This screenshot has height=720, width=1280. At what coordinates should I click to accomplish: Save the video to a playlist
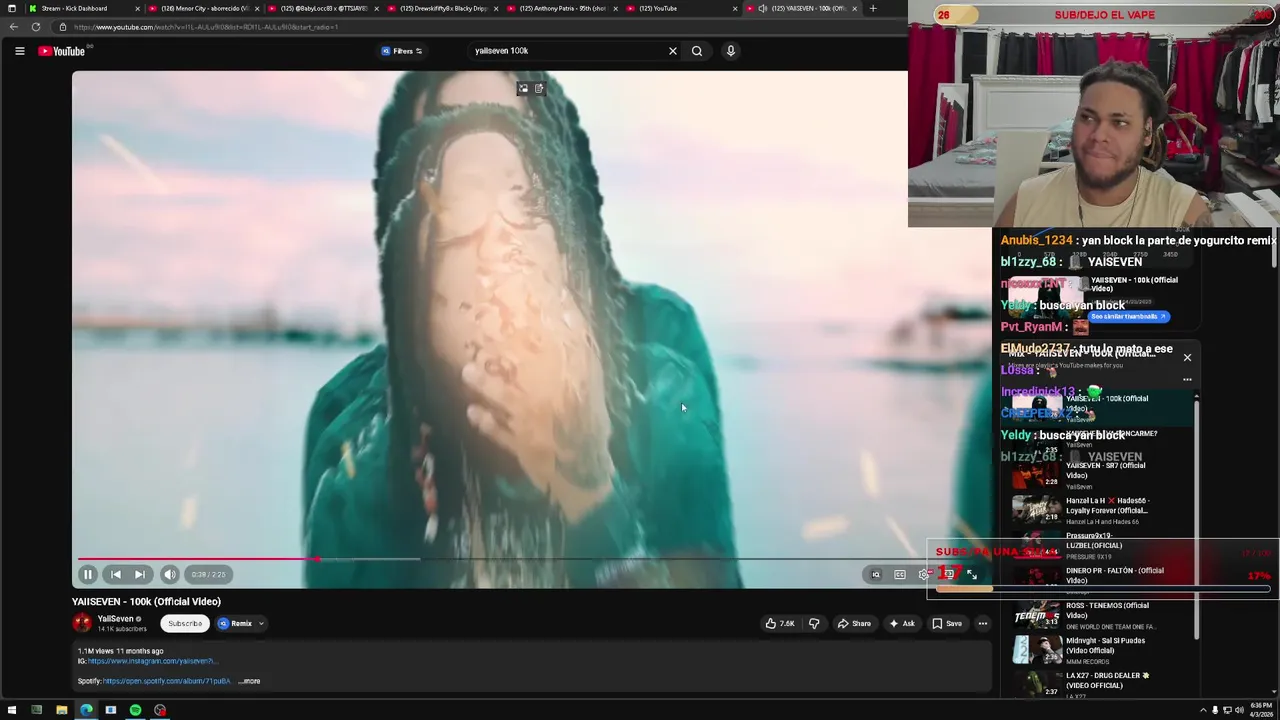tap(947, 623)
